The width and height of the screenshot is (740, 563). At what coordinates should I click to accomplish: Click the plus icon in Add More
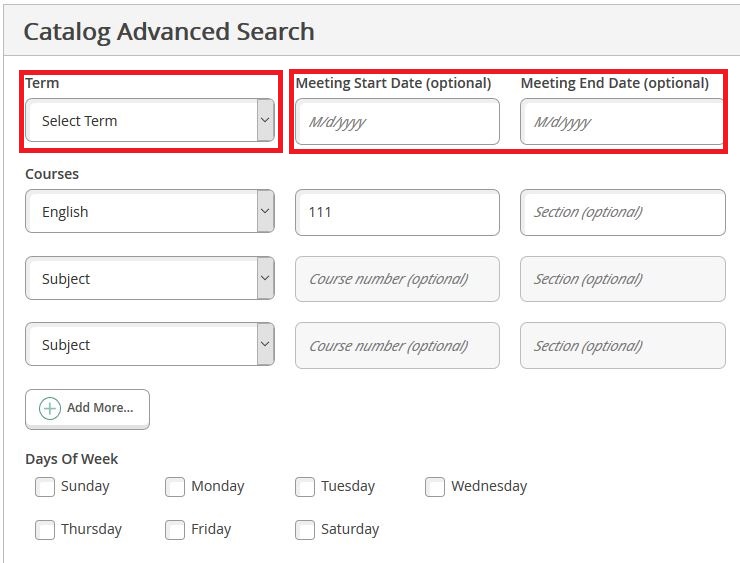pos(50,408)
